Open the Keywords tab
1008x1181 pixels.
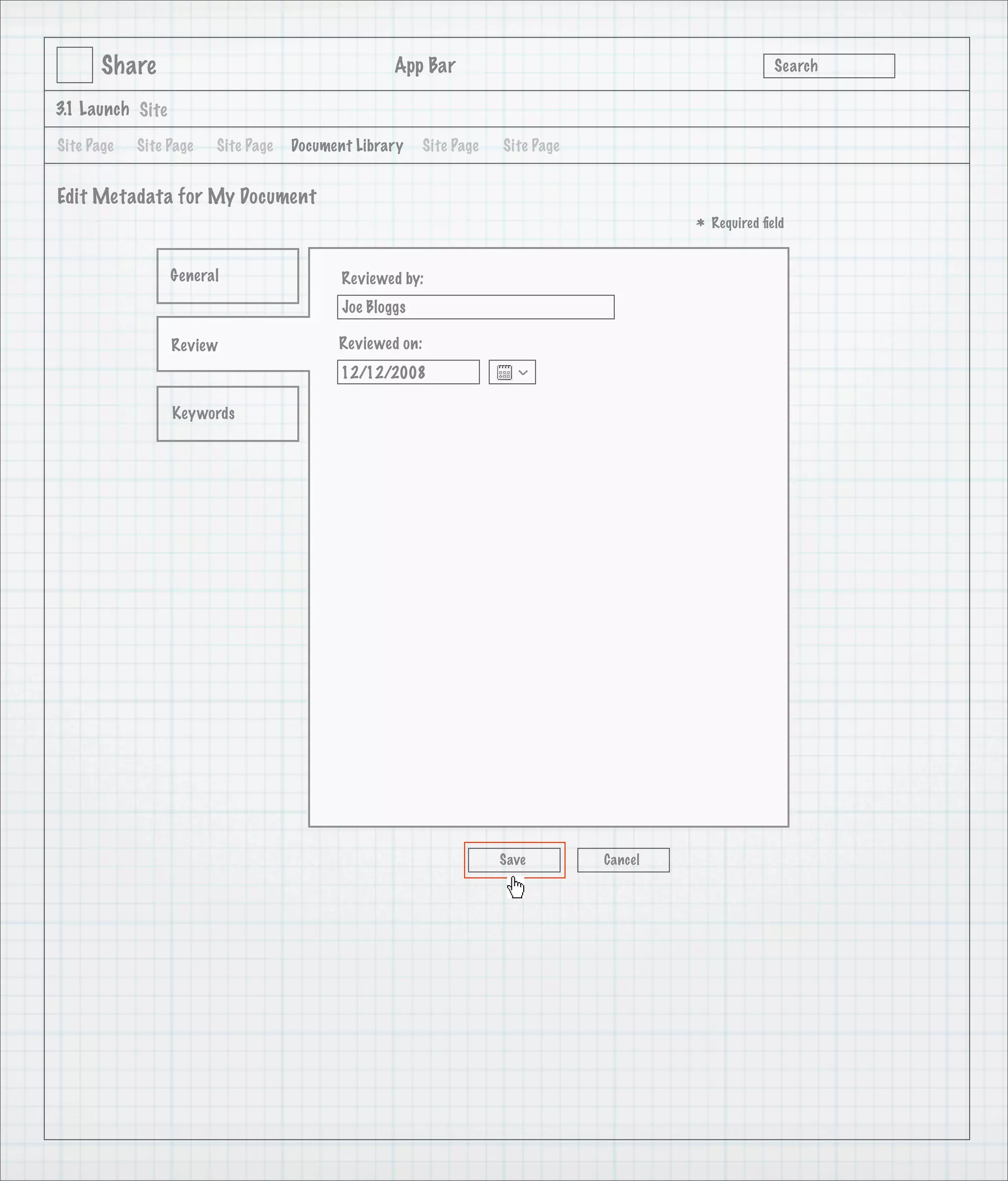click(227, 414)
